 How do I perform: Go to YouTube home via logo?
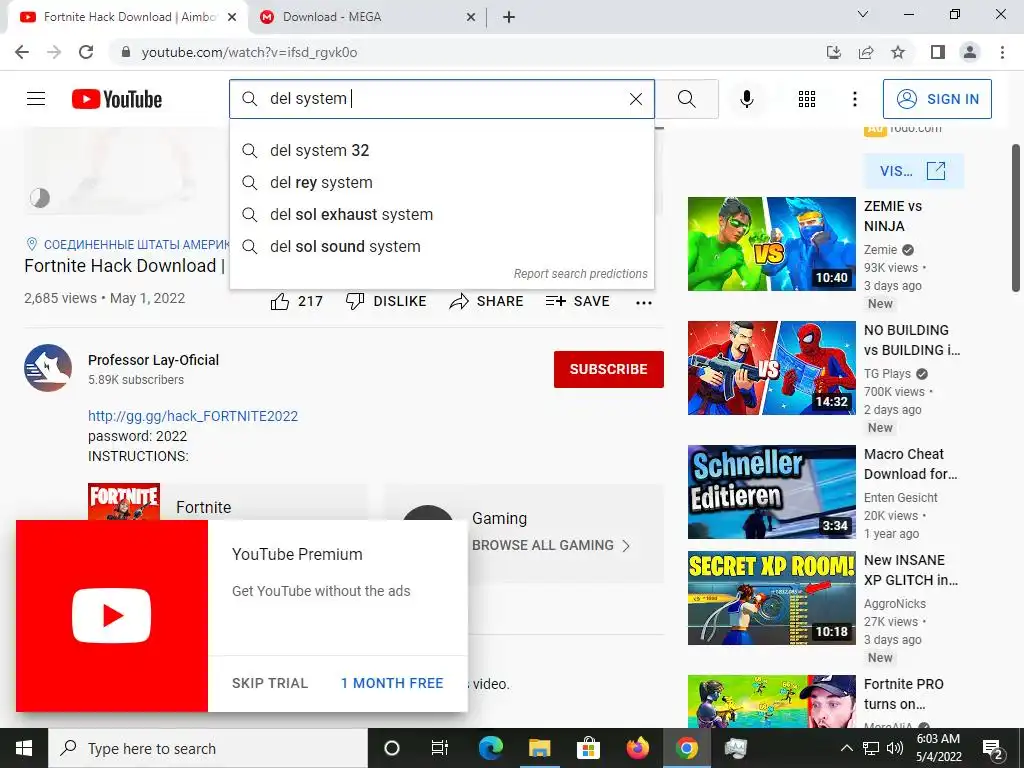pyautogui.click(x=117, y=99)
